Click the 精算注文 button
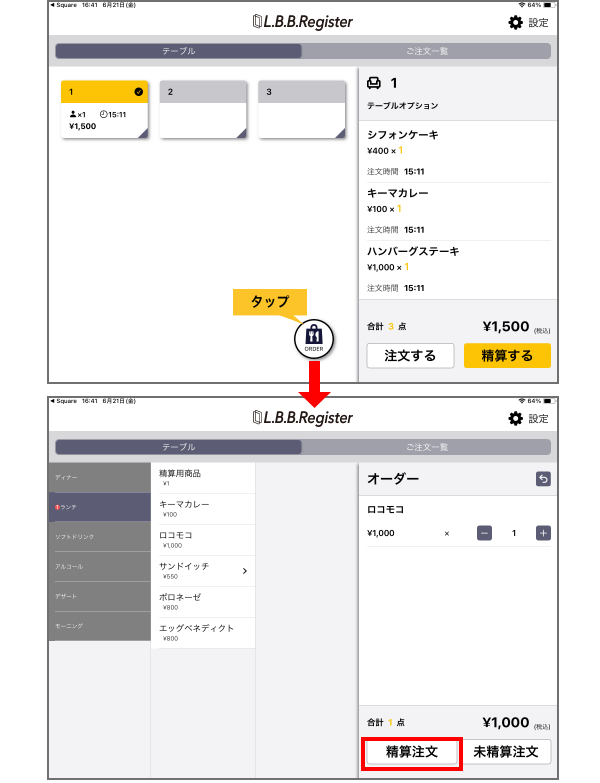The image size is (600, 783). (410, 751)
